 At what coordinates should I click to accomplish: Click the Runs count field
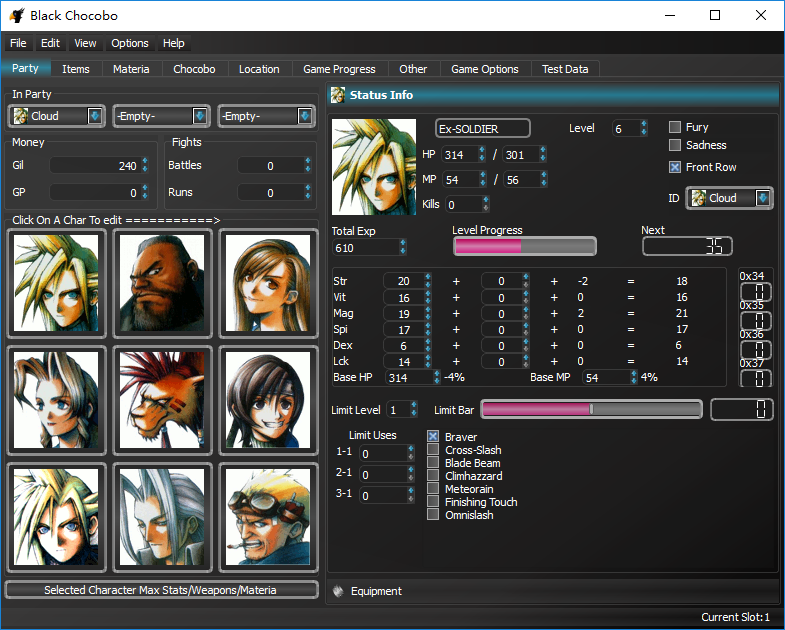[270, 192]
